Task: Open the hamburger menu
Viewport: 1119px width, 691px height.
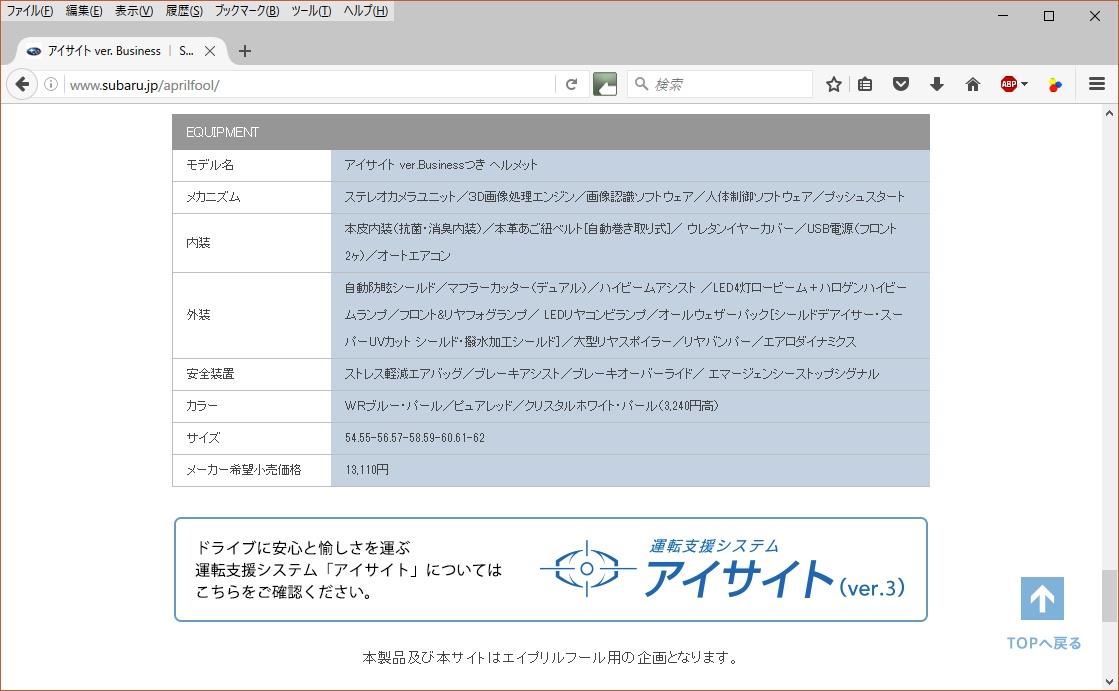Action: 1097,84
